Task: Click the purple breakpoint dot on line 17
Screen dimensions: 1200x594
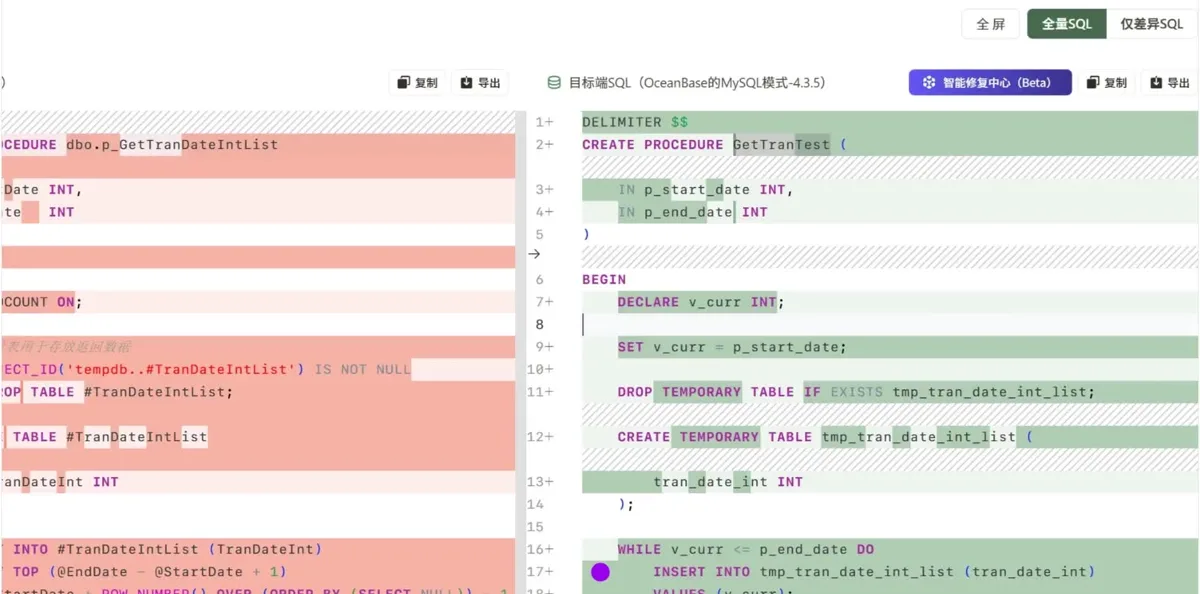Action: point(600,572)
